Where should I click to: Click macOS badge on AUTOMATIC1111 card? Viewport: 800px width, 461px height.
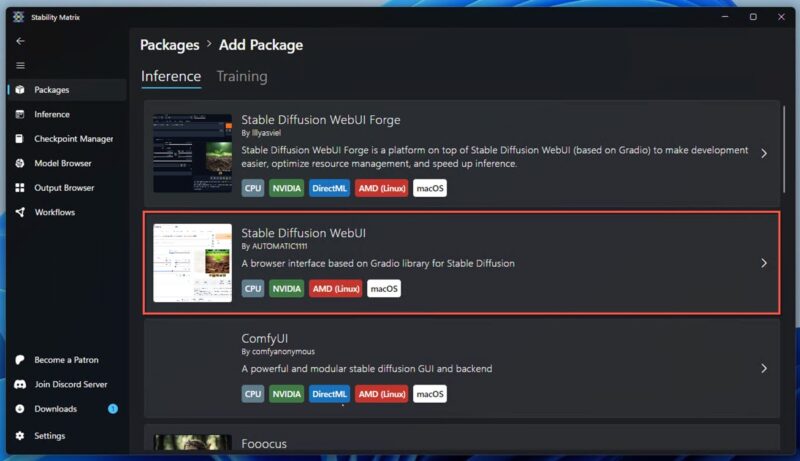(x=384, y=289)
